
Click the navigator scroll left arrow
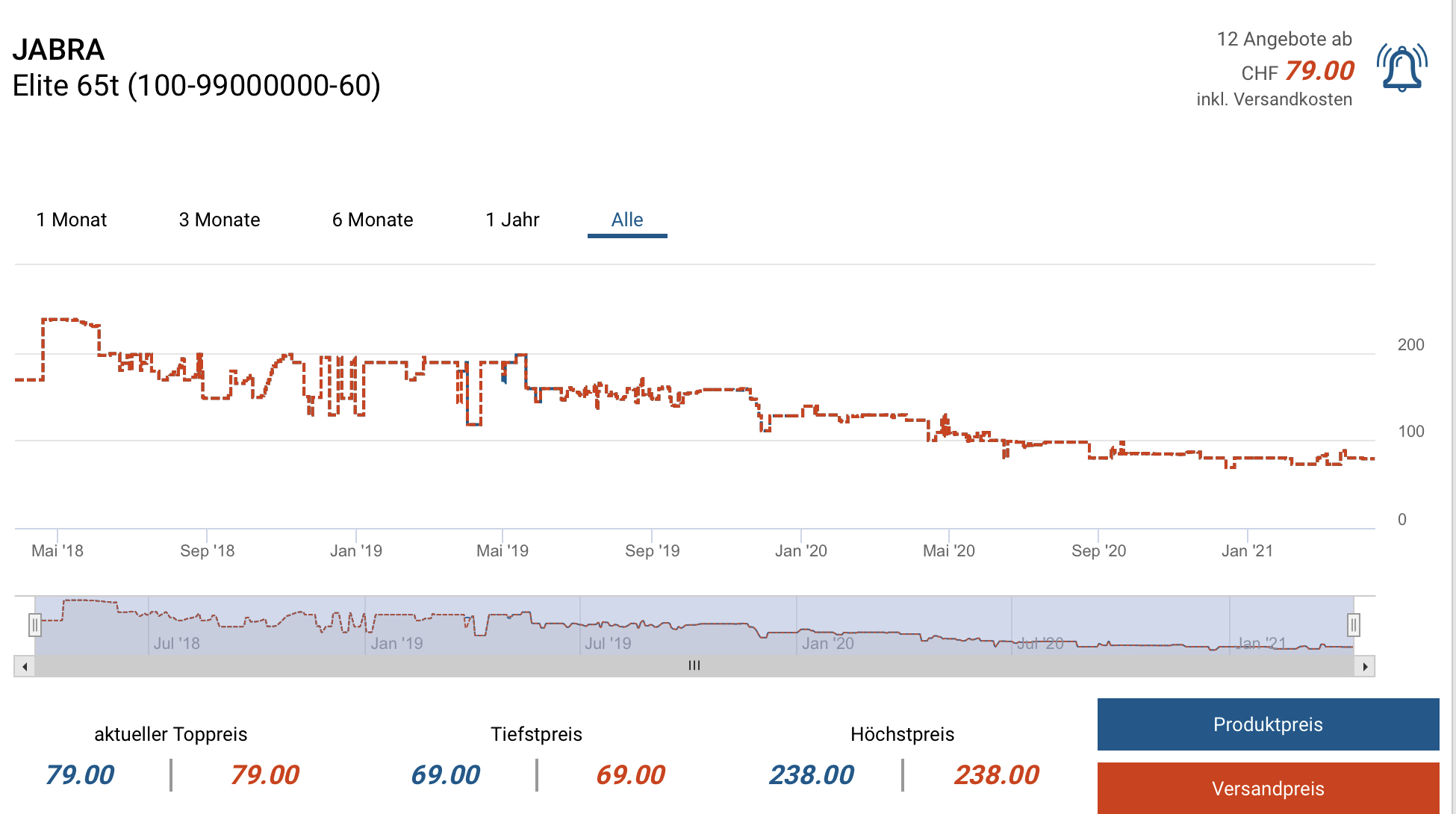pyautogui.click(x=25, y=666)
